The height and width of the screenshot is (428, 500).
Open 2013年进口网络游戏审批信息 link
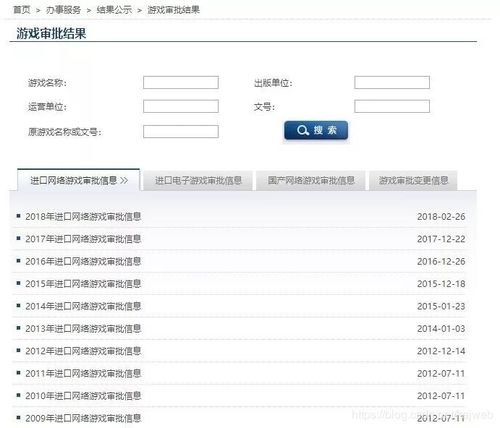(x=83, y=329)
